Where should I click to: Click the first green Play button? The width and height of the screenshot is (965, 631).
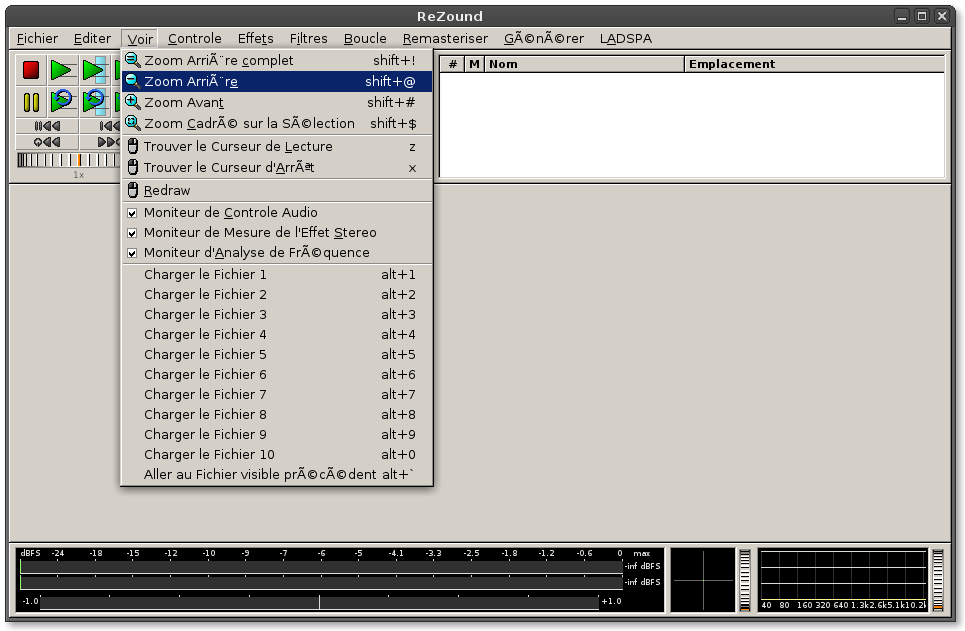[x=62, y=70]
